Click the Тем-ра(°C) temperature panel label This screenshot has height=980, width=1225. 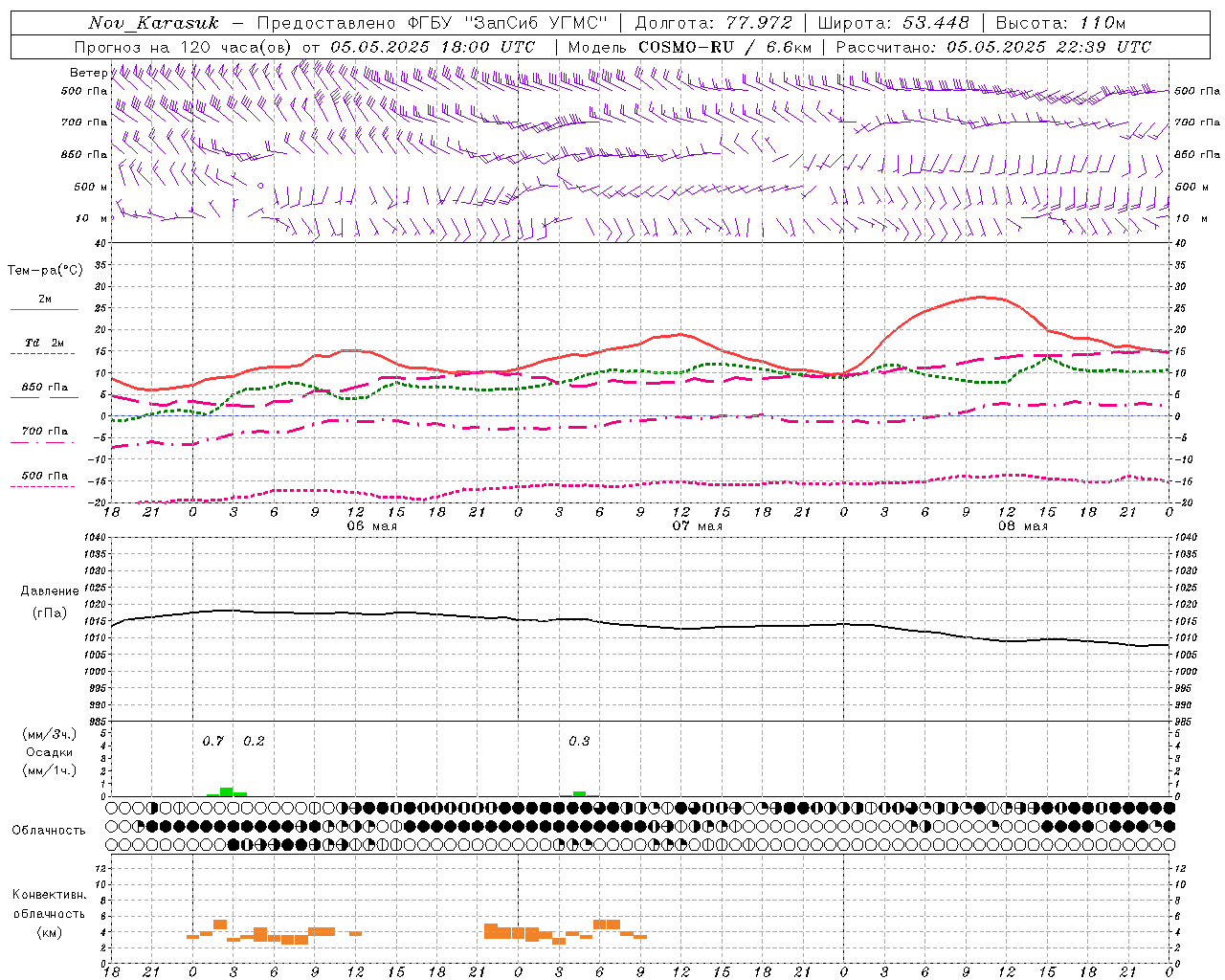(45, 271)
